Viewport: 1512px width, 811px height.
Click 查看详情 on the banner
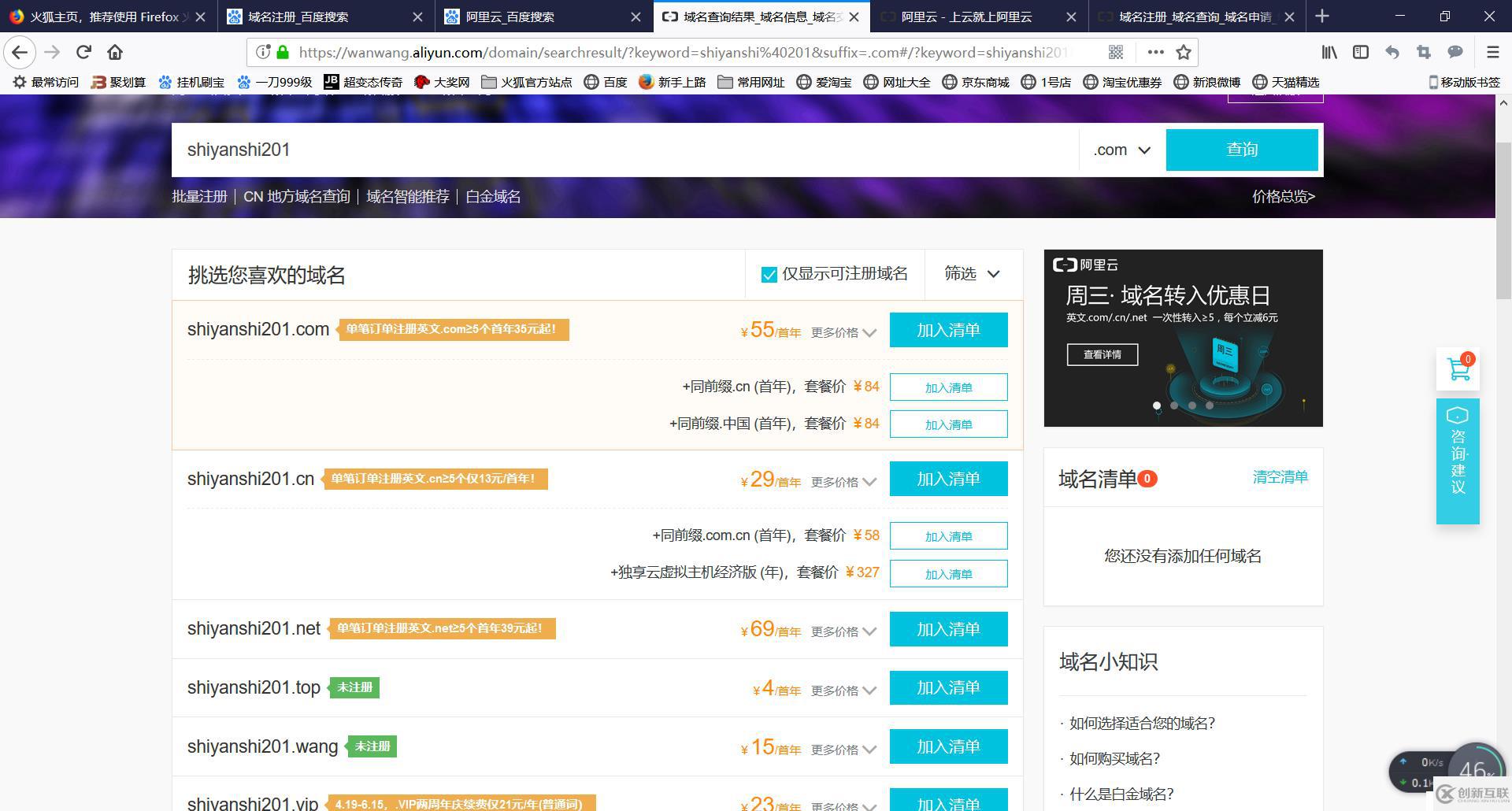tap(1102, 354)
